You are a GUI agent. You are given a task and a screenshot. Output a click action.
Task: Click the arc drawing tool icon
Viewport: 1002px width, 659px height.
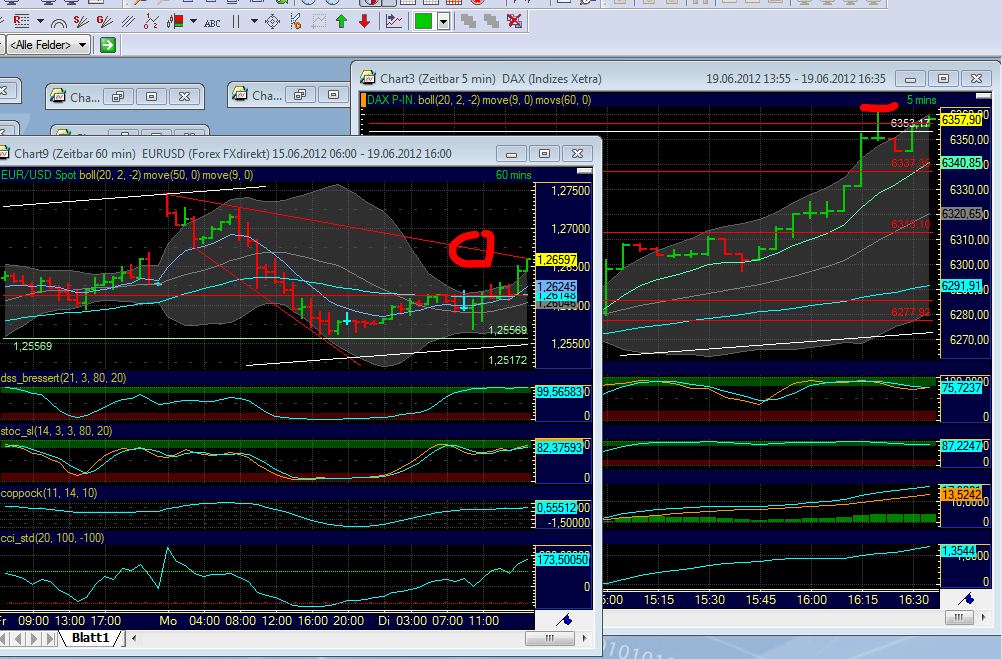click(x=59, y=22)
